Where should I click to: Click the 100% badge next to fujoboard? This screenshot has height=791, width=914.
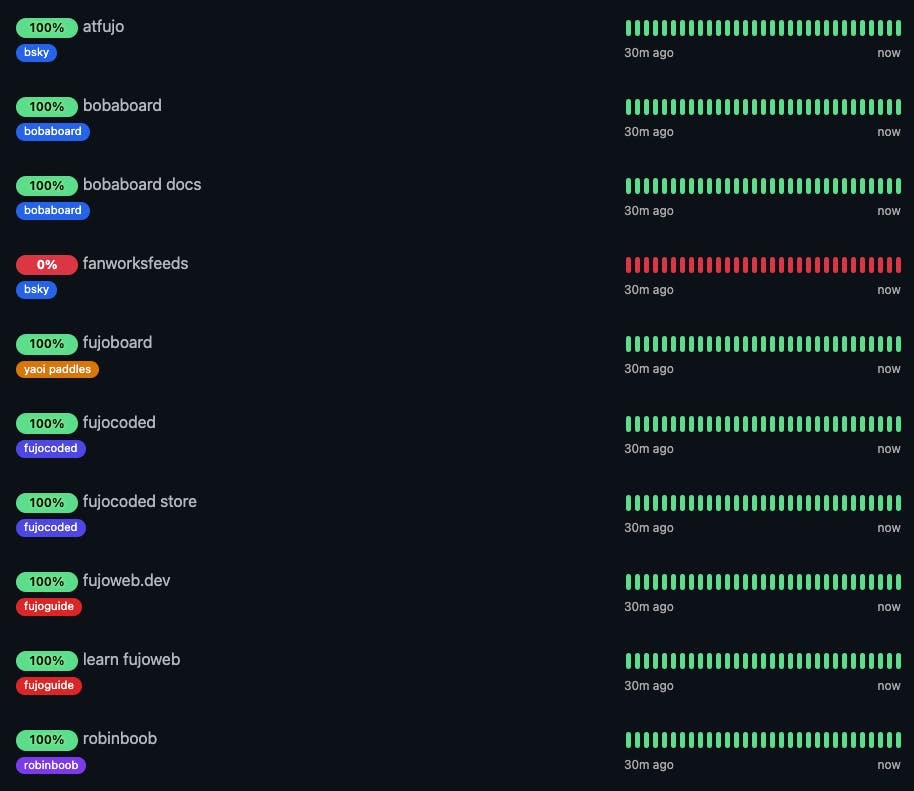[x=46, y=343]
